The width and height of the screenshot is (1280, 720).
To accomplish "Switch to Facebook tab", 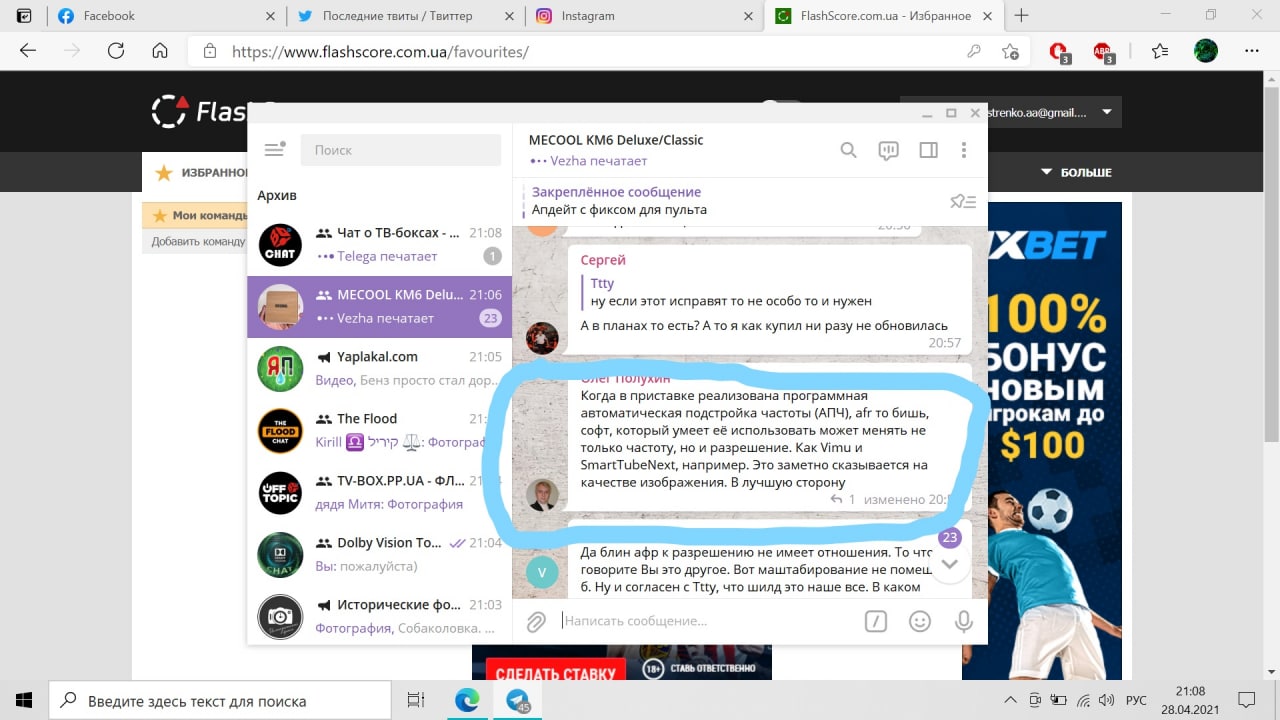I will [165, 16].
